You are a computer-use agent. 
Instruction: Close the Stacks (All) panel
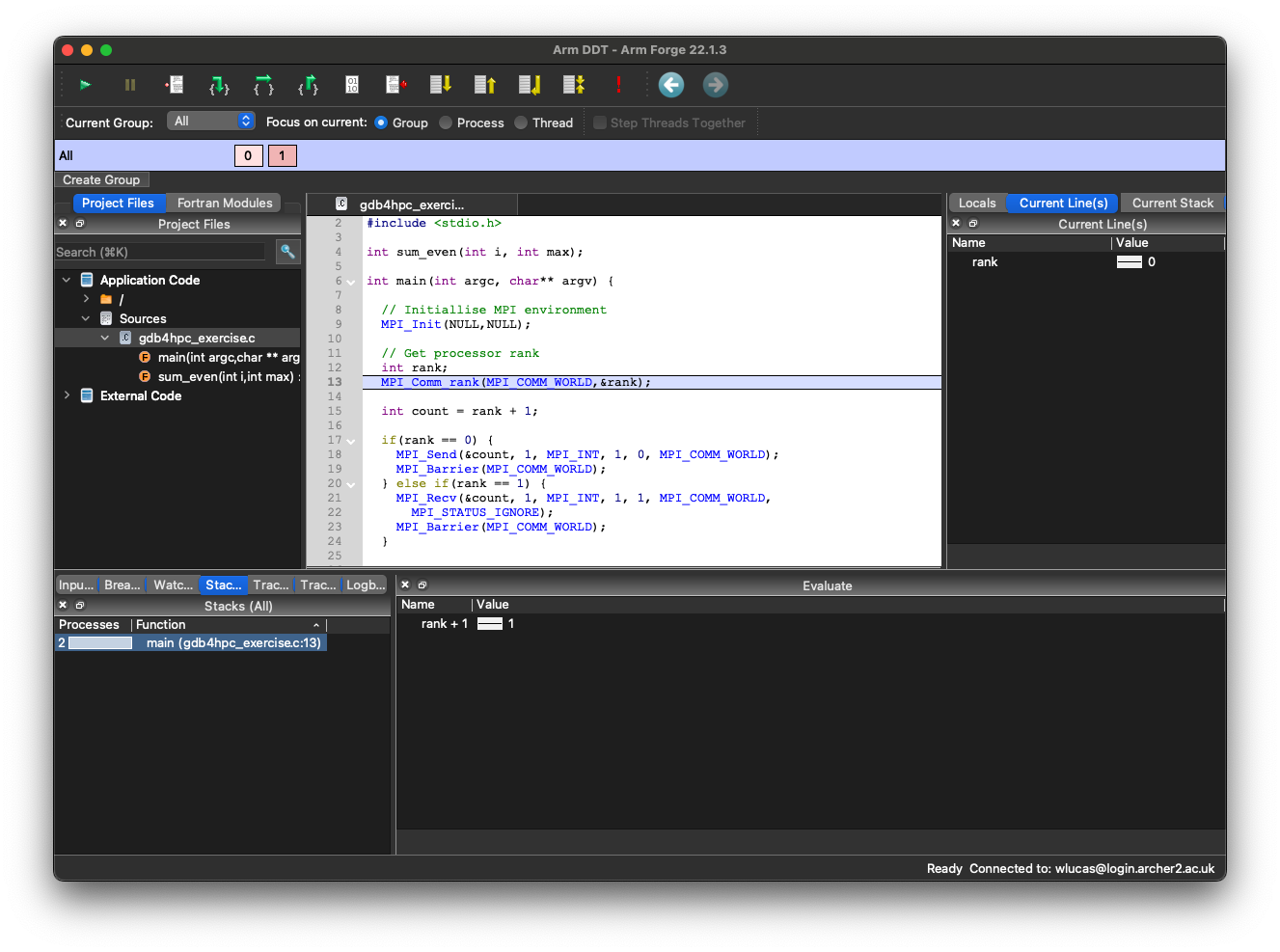pyautogui.click(x=63, y=605)
